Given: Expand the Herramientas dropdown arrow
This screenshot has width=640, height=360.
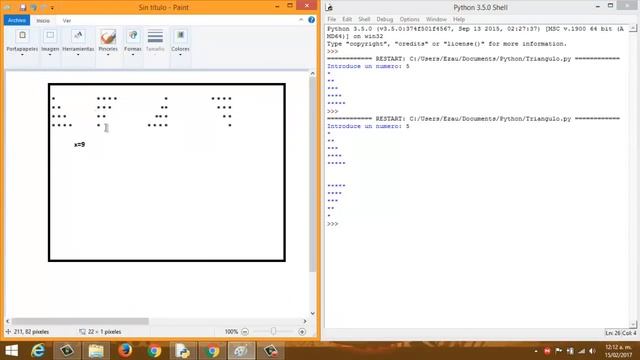Looking at the screenshot, I should (x=78, y=55).
